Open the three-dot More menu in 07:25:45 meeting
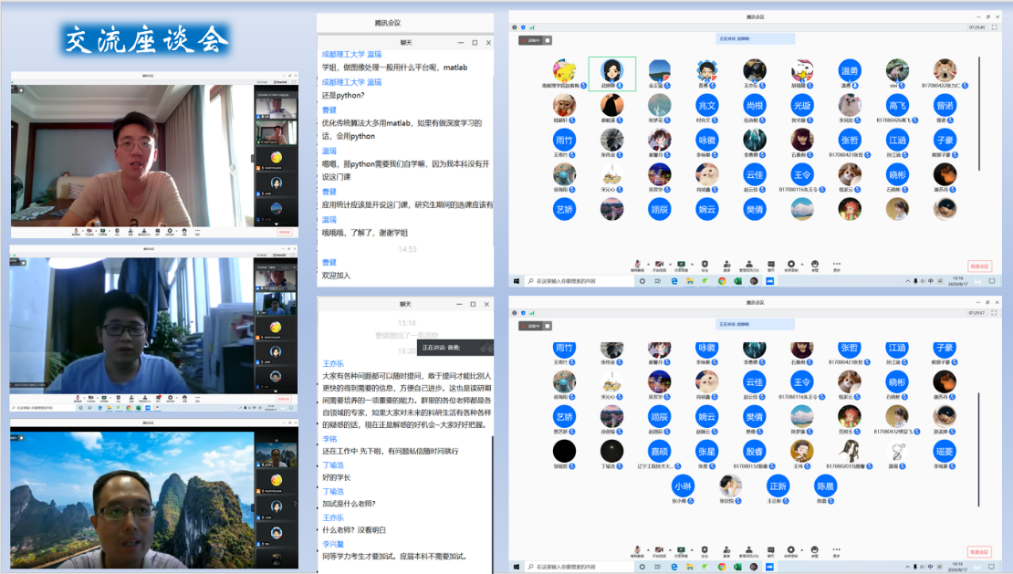The image size is (1013, 574). tap(837, 265)
